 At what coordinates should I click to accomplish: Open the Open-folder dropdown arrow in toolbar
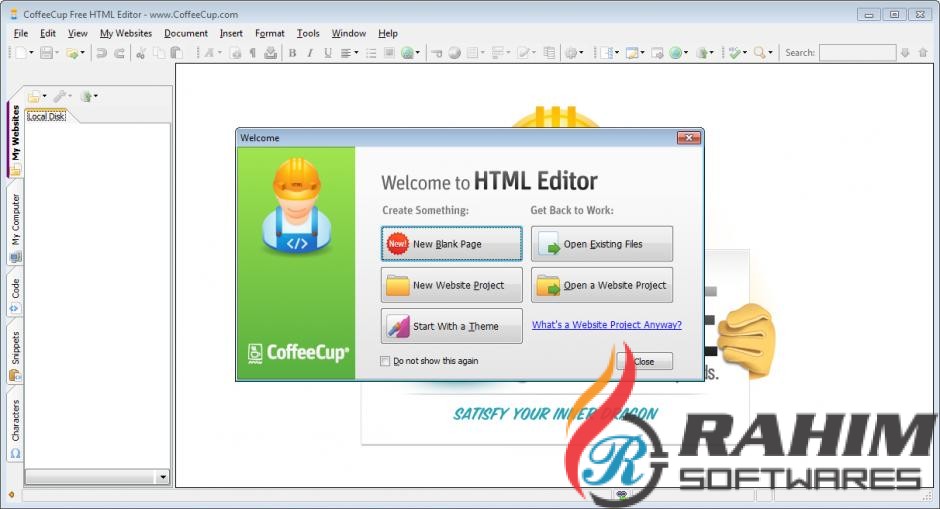pos(83,53)
